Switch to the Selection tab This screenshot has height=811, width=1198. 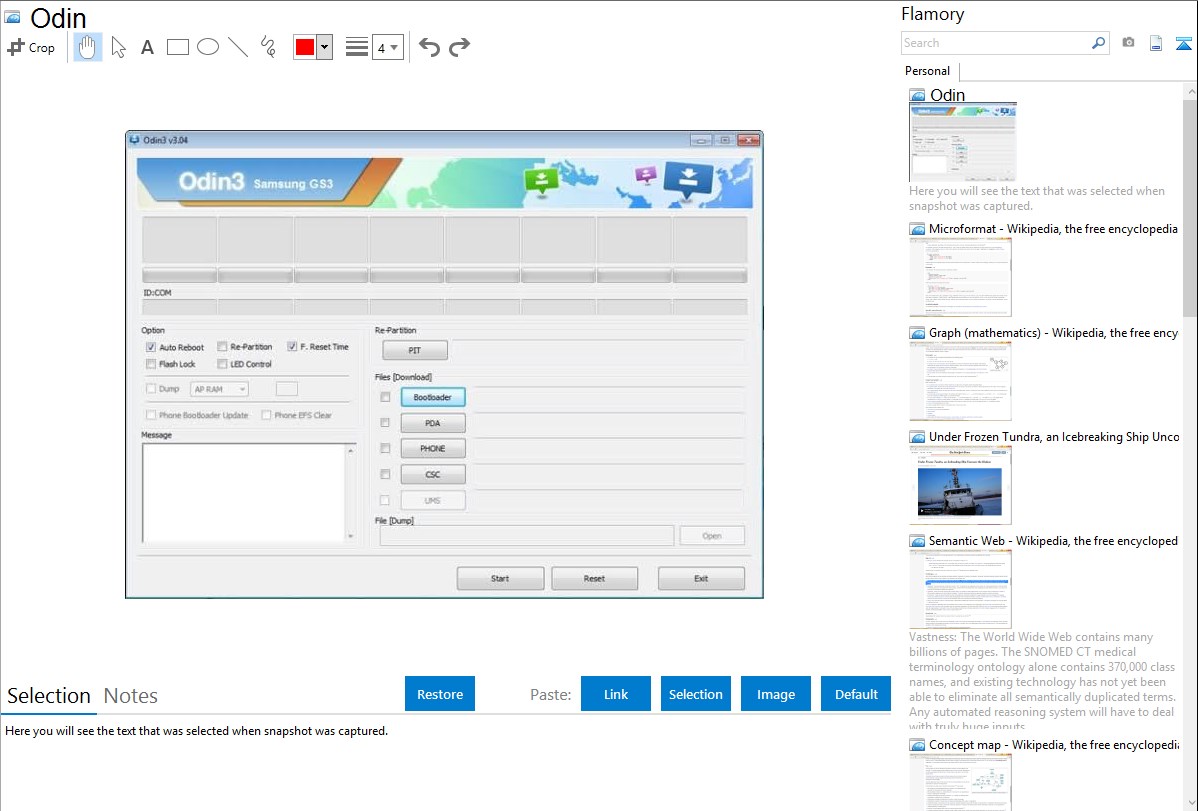[49, 696]
